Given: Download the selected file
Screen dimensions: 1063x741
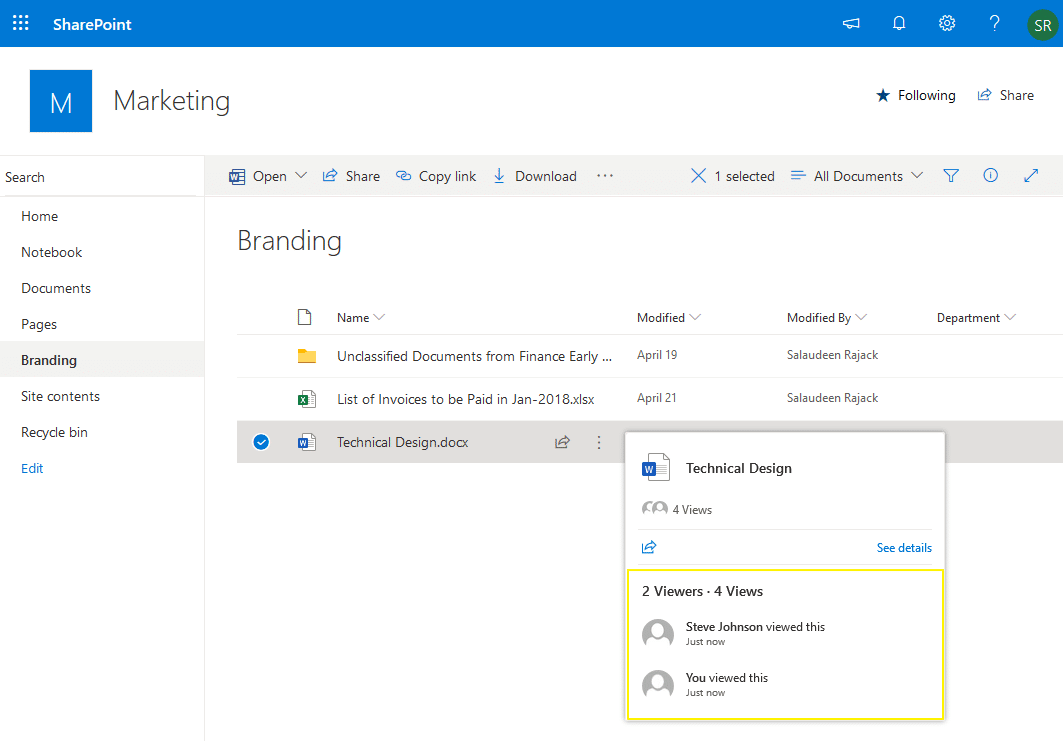Looking at the screenshot, I should [535, 176].
